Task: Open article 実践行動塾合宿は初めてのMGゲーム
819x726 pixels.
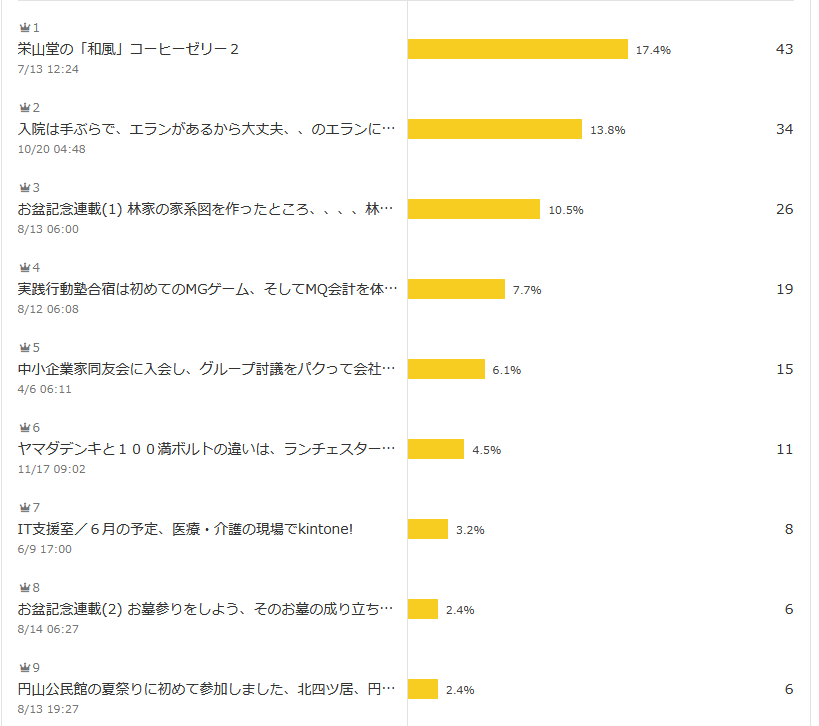Action: coord(207,289)
